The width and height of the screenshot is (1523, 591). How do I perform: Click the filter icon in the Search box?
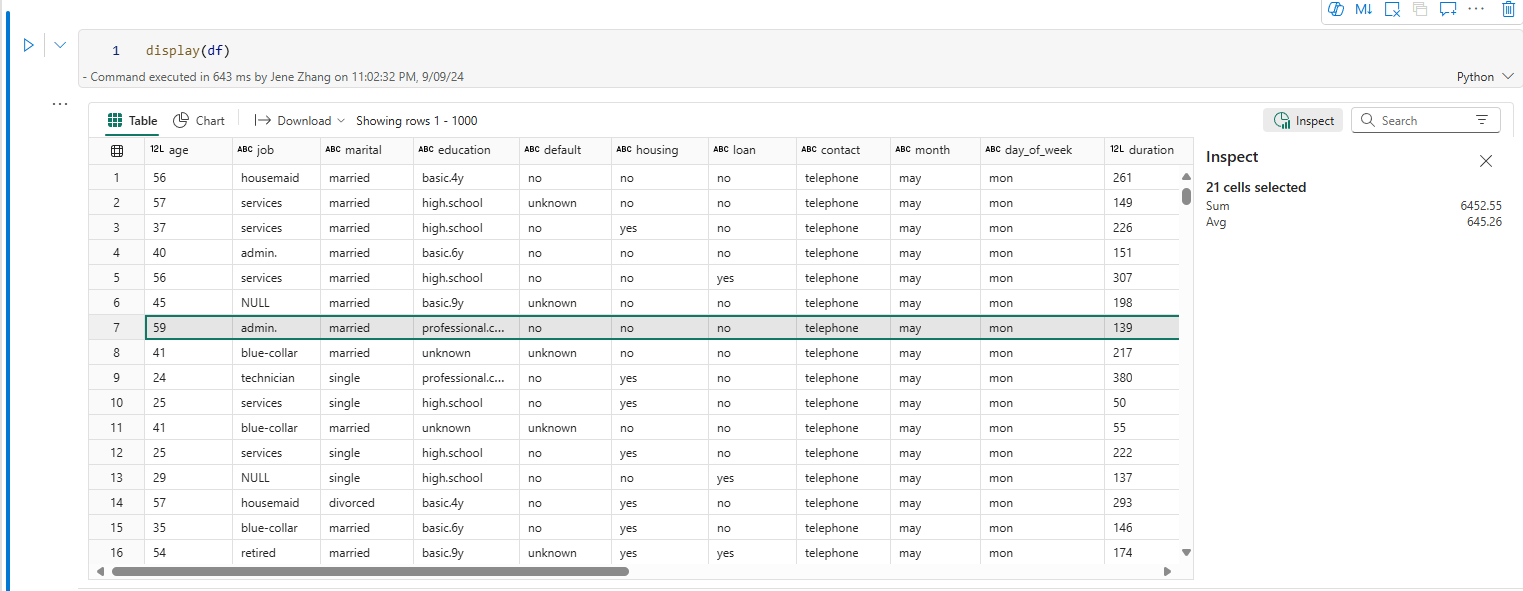tap(1482, 120)
